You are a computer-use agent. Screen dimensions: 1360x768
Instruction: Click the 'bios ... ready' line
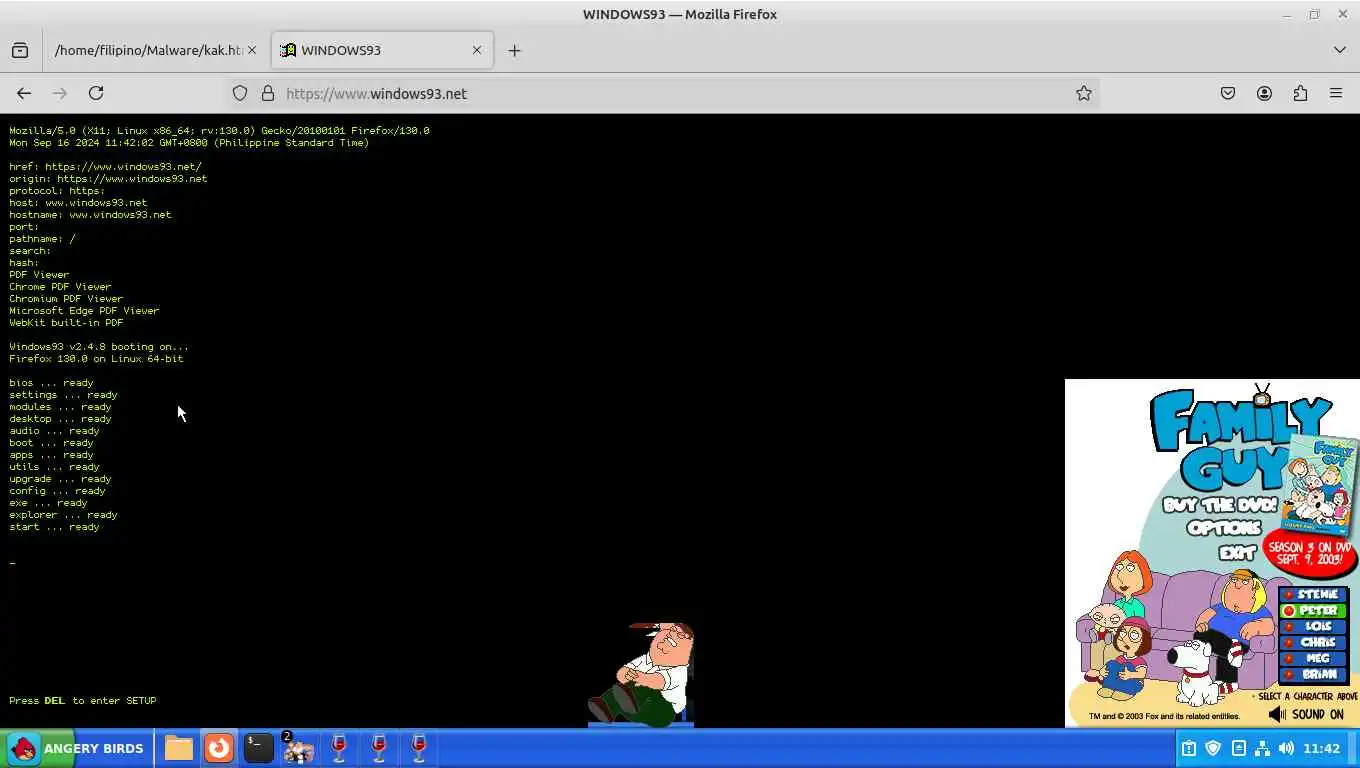tap(51, 383)
